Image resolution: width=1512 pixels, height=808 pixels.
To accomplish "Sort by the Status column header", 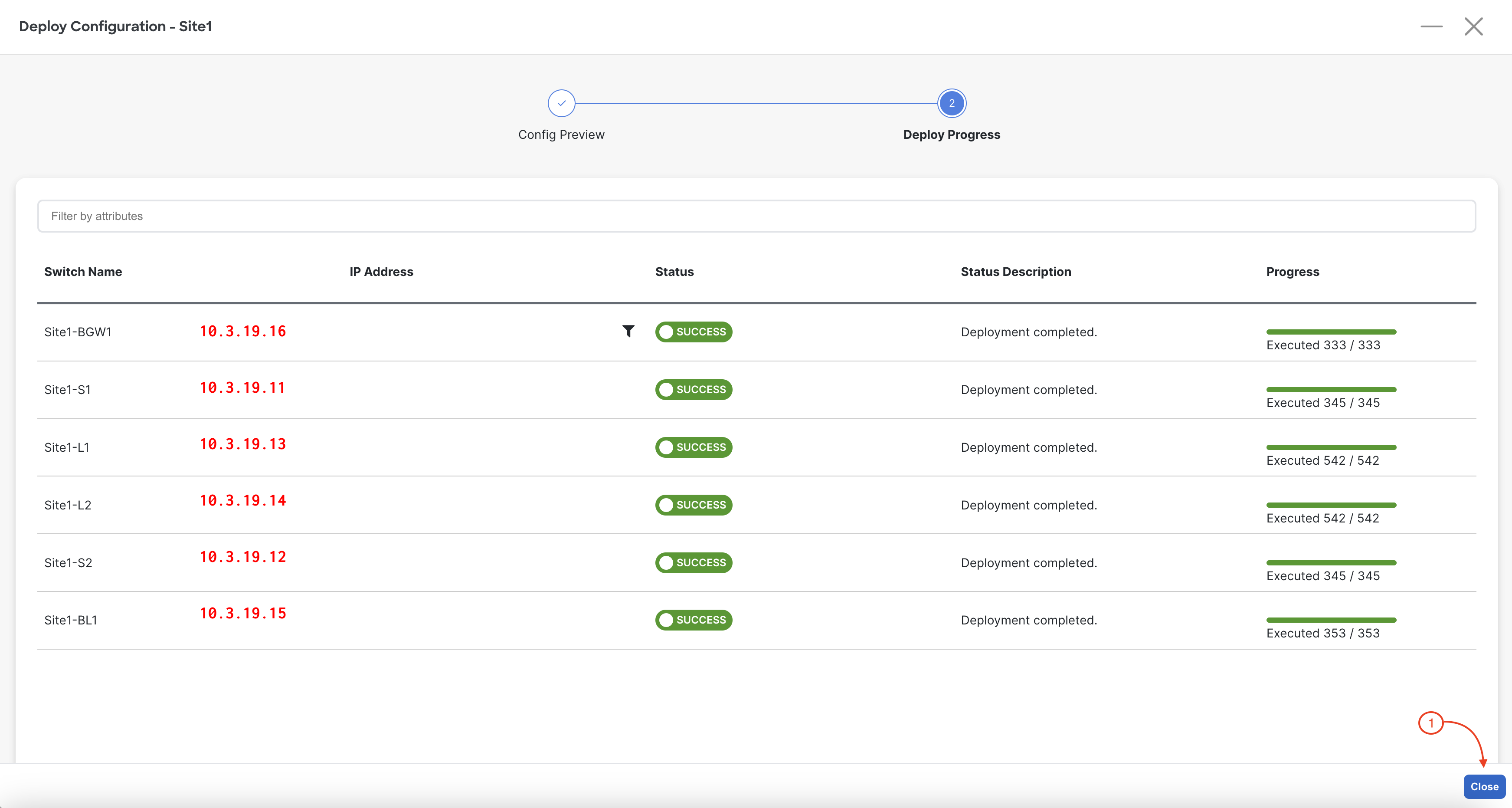I will tap(674, 272).
